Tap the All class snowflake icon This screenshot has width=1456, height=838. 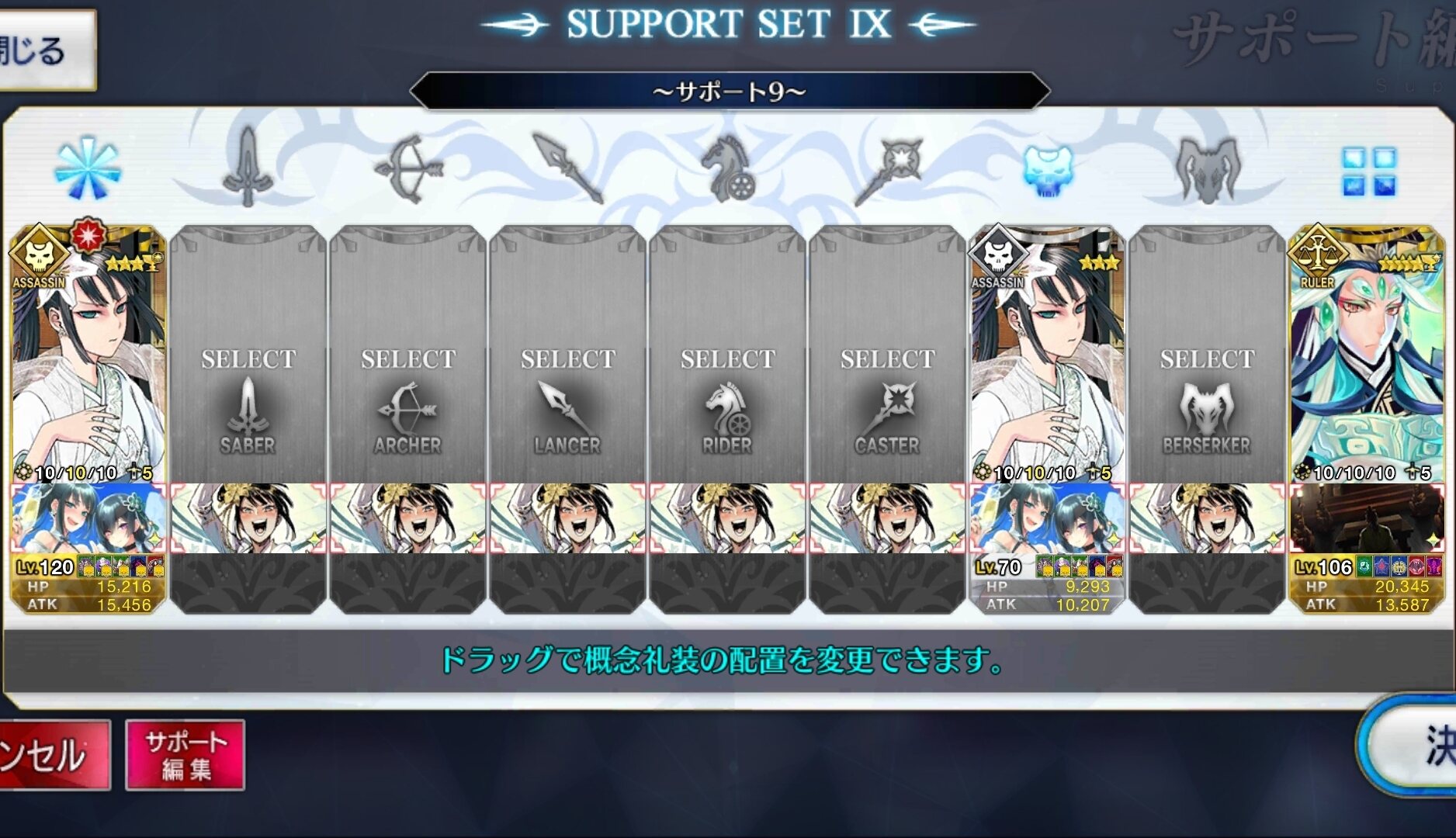88,168
